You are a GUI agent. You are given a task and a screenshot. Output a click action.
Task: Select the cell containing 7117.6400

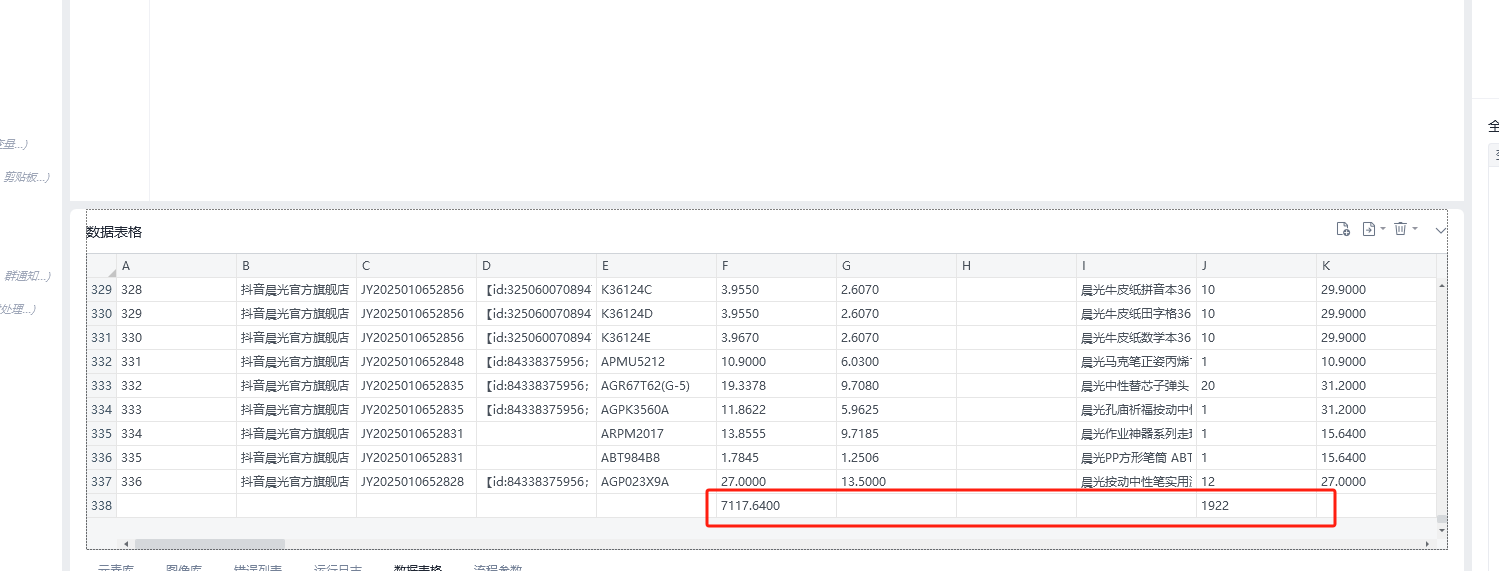pos(776,506)
